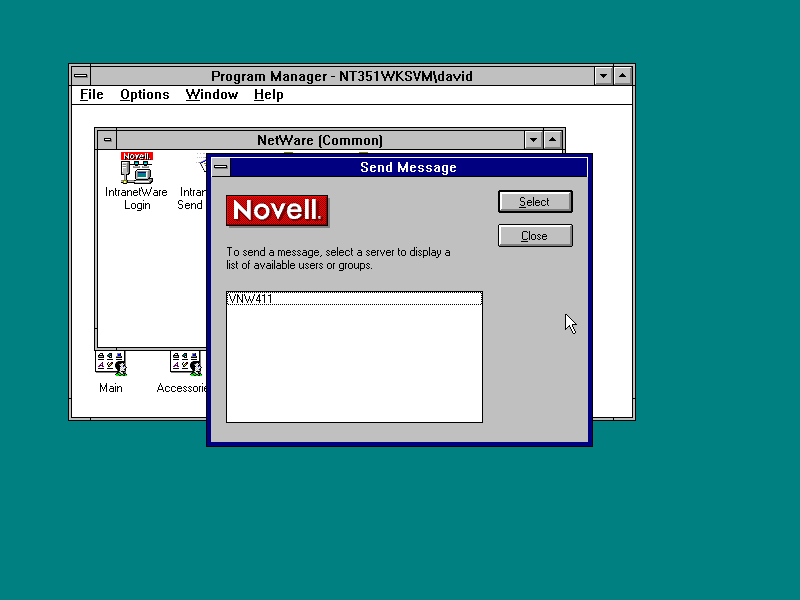Open the Send Message dialog control menu
Screen dimensions: 800x600
(x=221, y=167)
